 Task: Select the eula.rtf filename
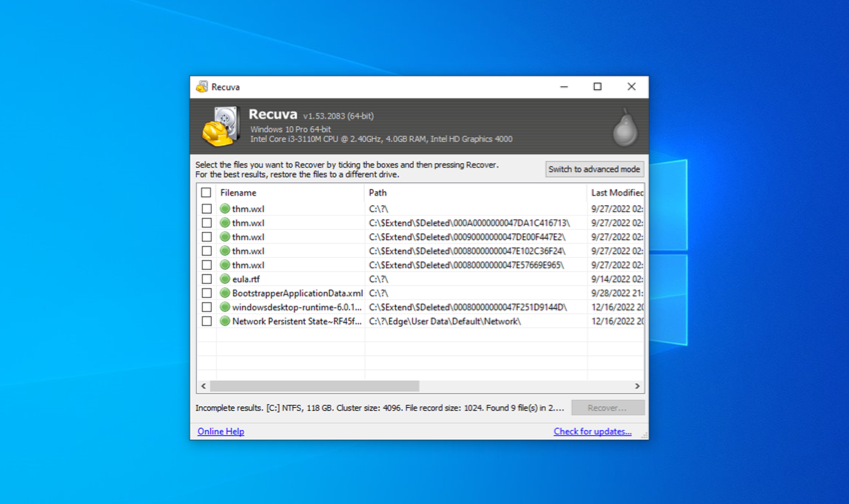click(246, 279)
